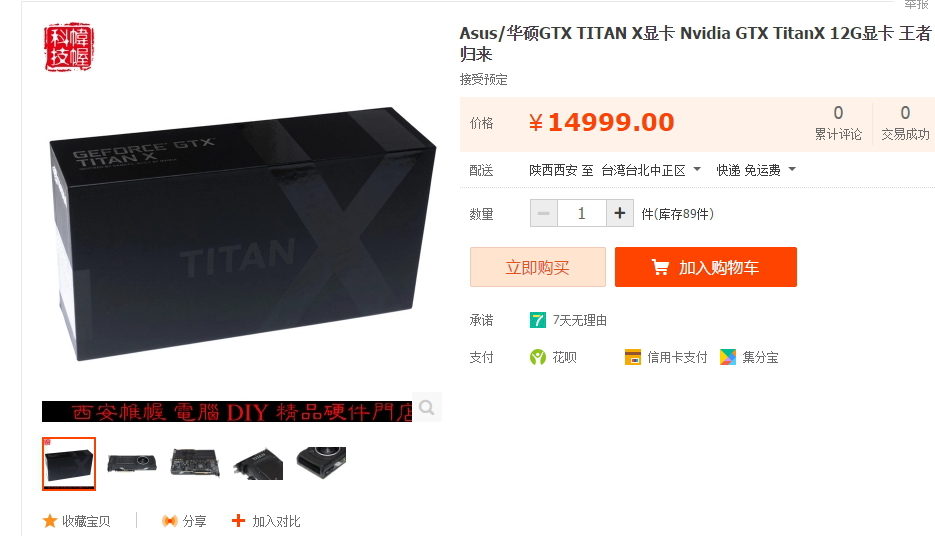Click the 信用卡支付 credit card icon

click(x=633, y=357)
